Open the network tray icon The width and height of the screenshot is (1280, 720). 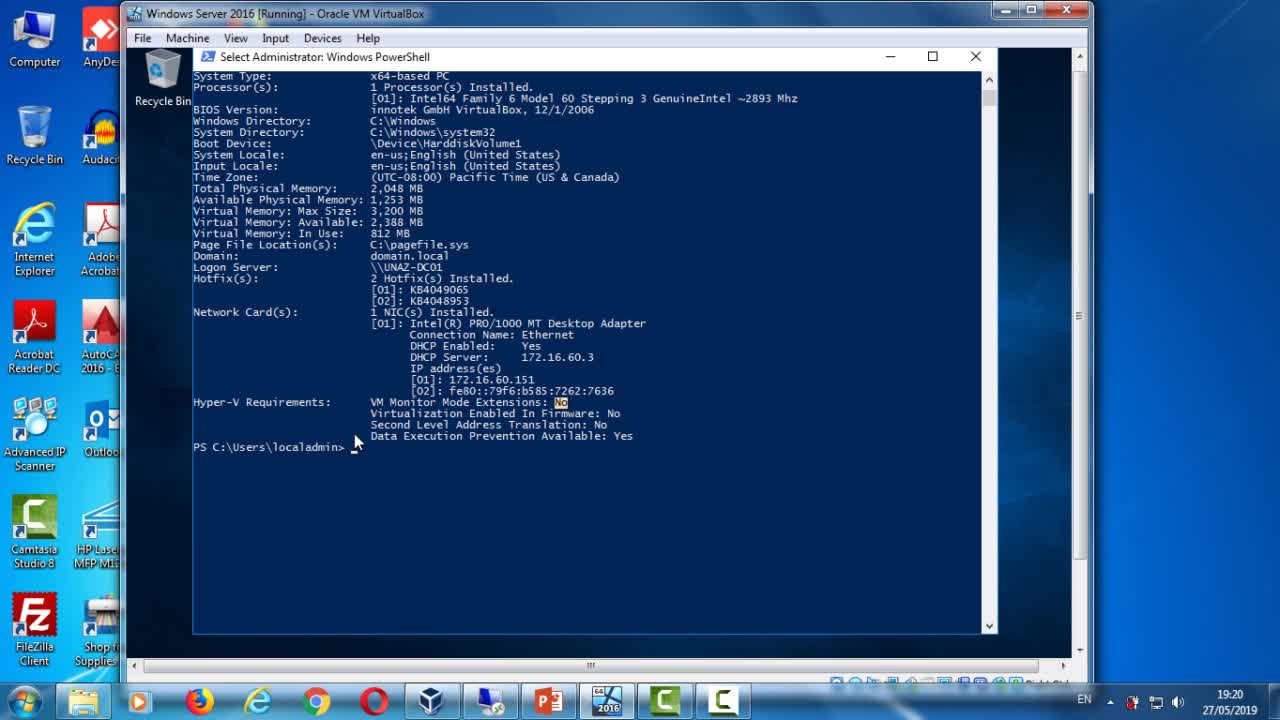pos(1155,702)
